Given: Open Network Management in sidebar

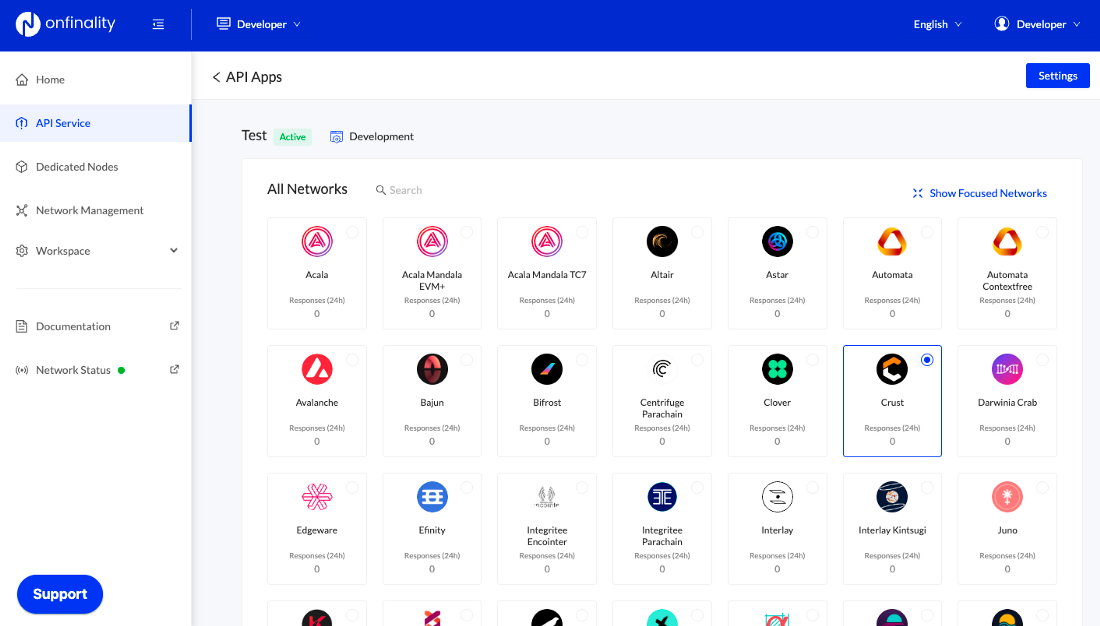Looking at the screenshot, I should [x=95, y=210].
